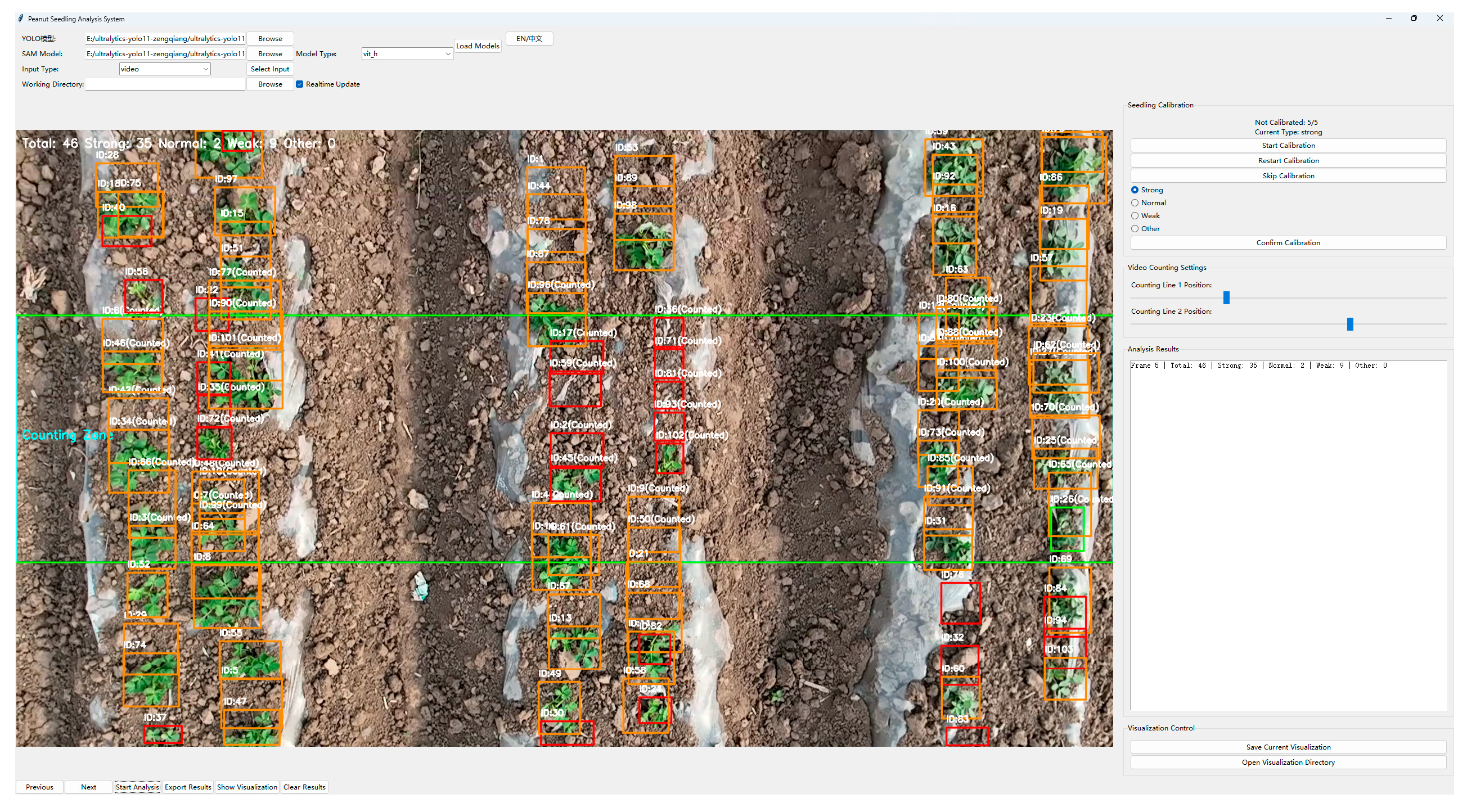Open Show Visualization
The image size is (1467, 812).
click(x=246, y=787)
